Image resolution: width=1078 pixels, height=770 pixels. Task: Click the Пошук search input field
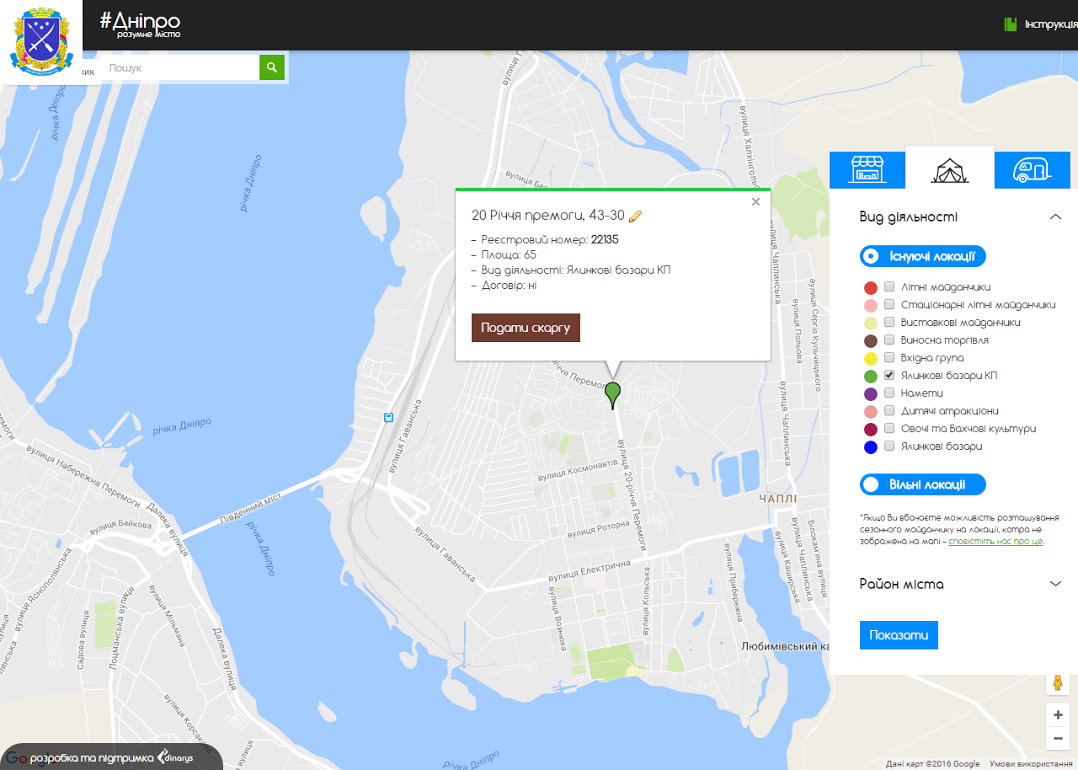pos(180,68)
